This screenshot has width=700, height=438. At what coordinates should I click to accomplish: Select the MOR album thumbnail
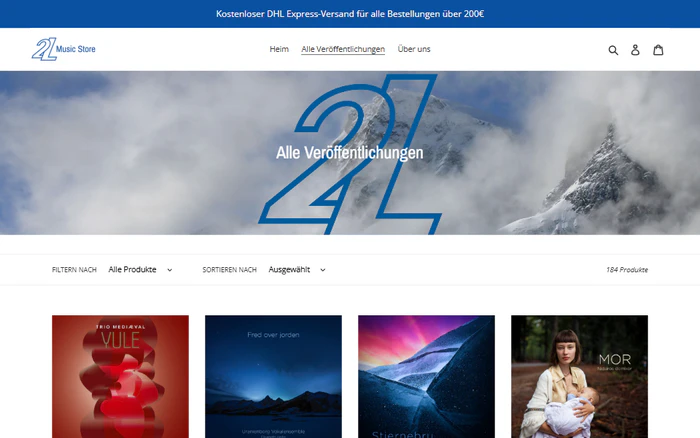579,376
